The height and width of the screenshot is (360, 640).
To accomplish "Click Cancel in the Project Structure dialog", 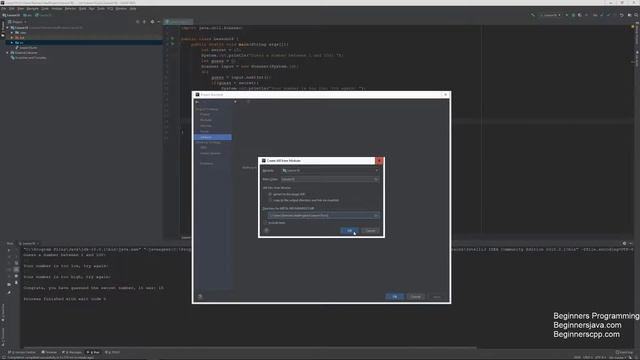I will click(x=416, y=297).
